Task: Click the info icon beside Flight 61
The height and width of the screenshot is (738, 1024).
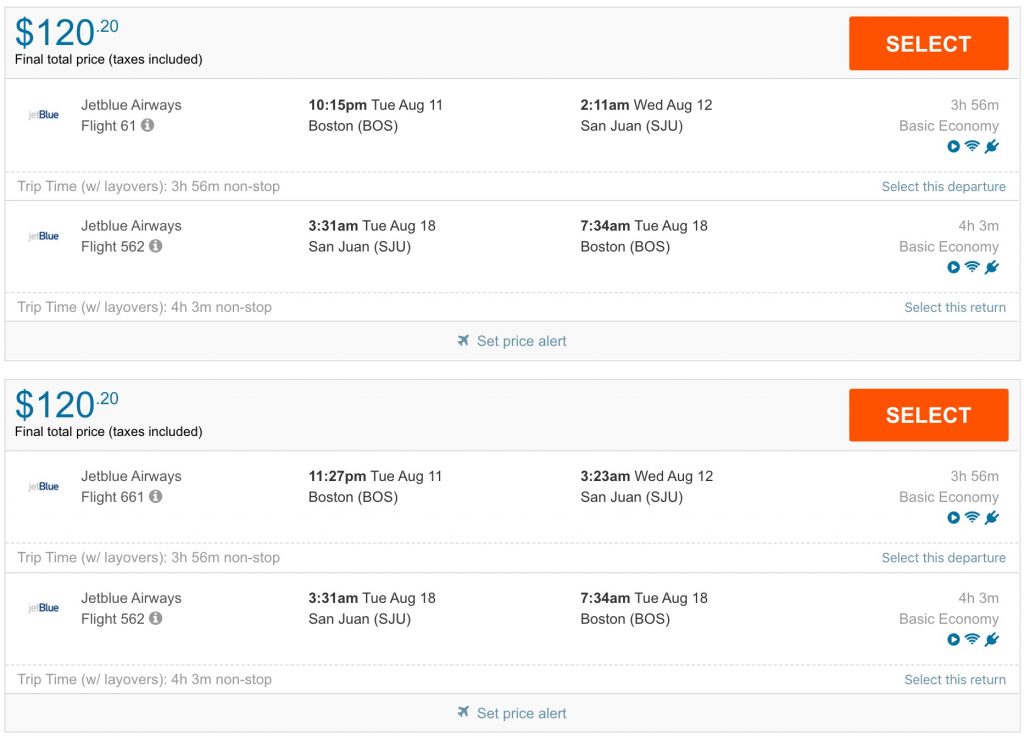Action: pyautogui.click(x=148, y=126)
